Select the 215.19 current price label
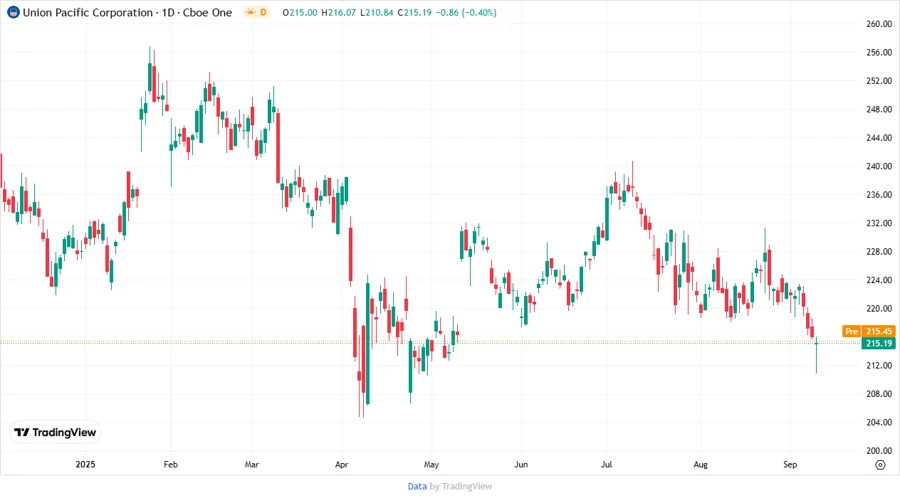 pyautogui.click(x=879, y=344)
